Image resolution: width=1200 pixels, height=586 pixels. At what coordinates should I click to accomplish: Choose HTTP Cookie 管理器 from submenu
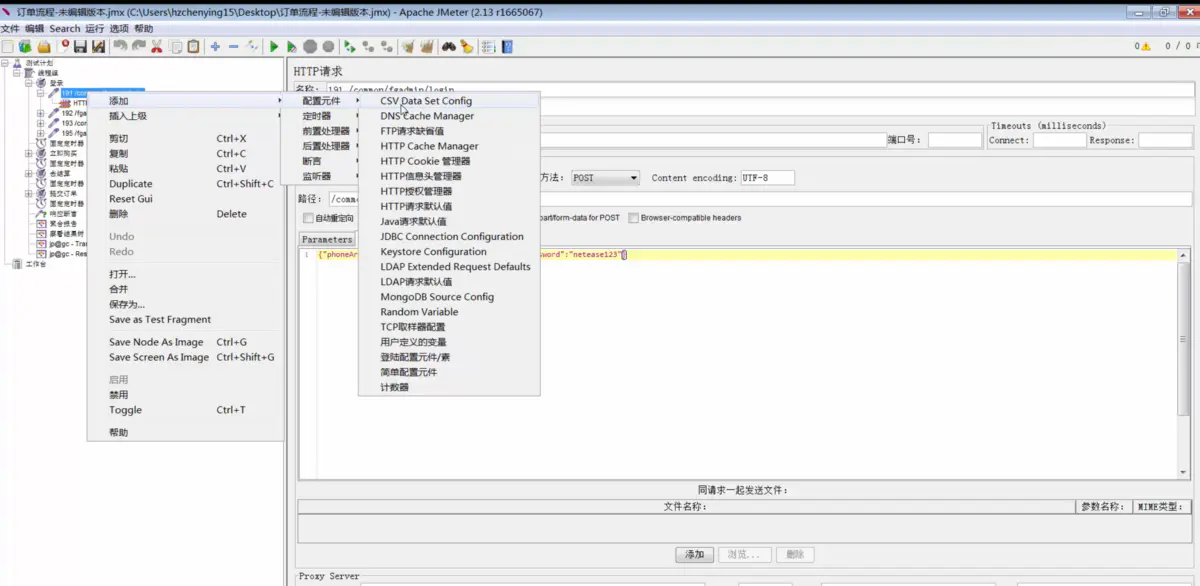coord(449,161)
